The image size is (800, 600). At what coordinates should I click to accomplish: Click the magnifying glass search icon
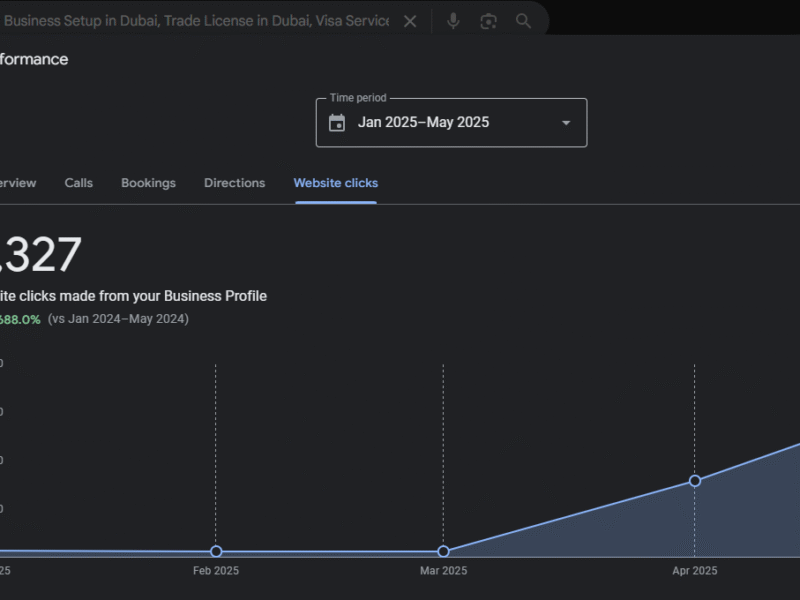(x=523, y=21)
